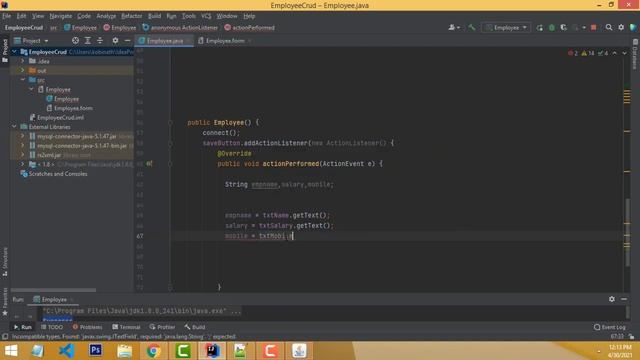The width and height of the screenshot is (640, 360).
Task: Toggle tool window quick-access status bar icon
Action: click(x=5, y=337)
